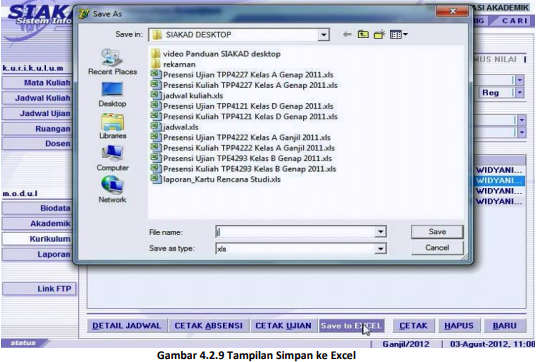Screen dimensions: 540x362
Task: Click inside the File name field
Action: (295, 232)
